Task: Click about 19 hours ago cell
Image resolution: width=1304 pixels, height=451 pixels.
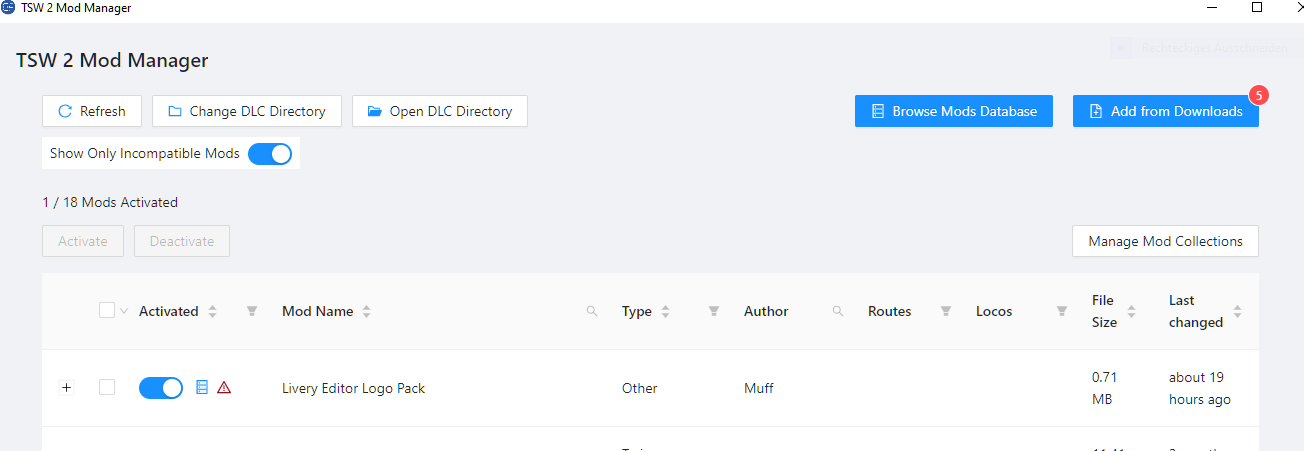Action: [1200, 388]
